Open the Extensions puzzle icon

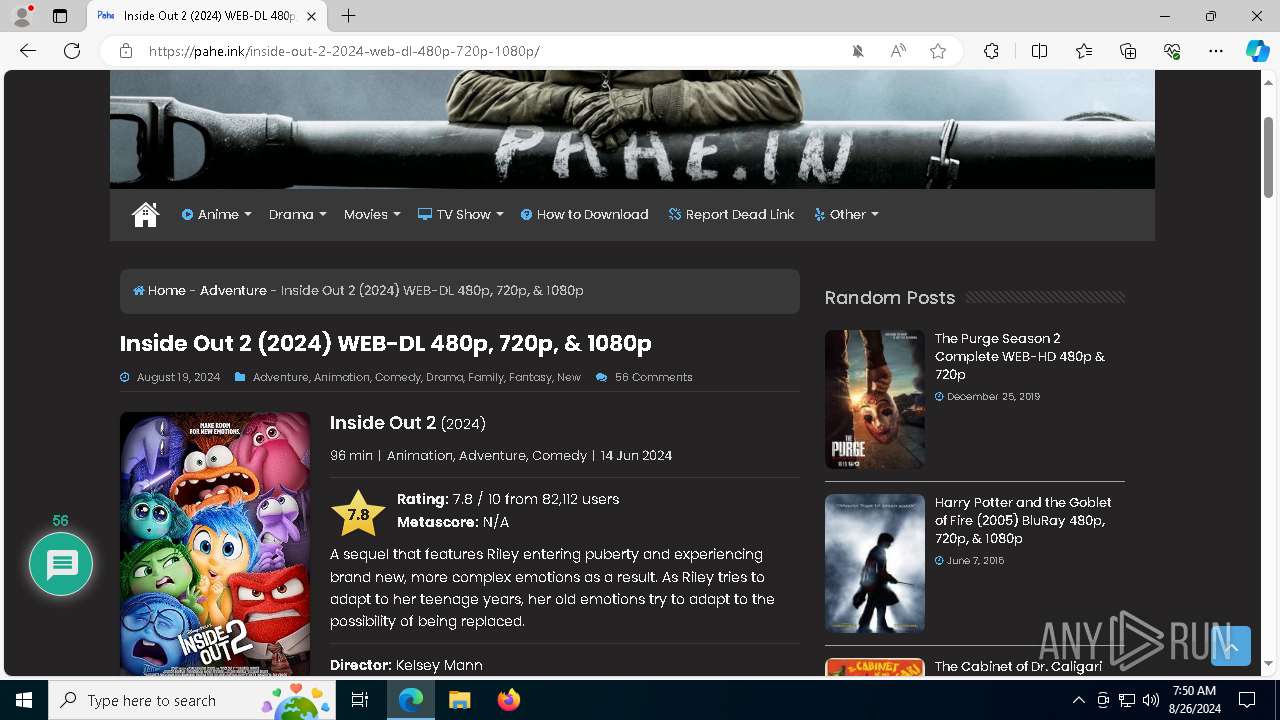tap(991, 51)
